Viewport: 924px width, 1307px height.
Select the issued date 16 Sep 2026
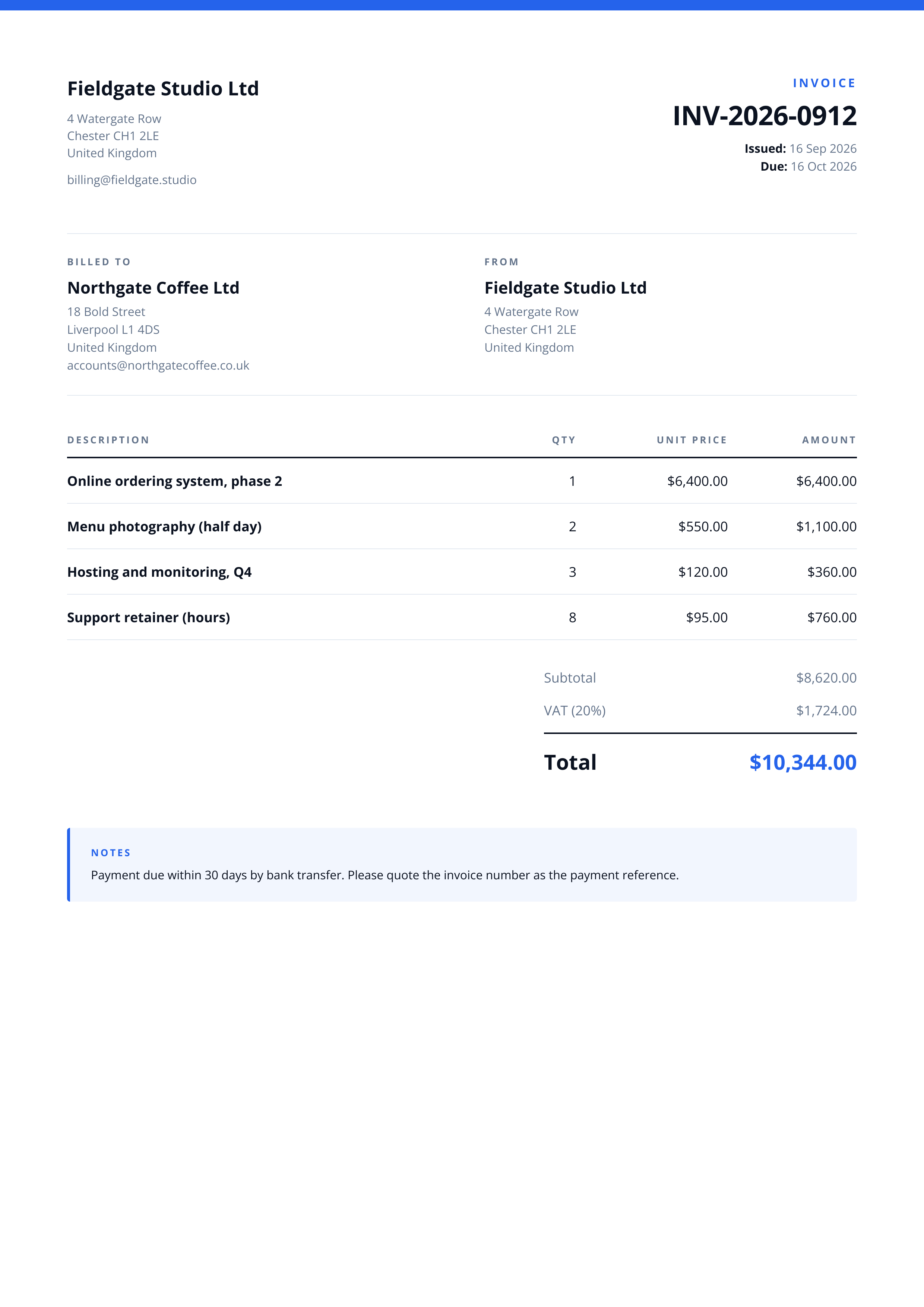823,149
